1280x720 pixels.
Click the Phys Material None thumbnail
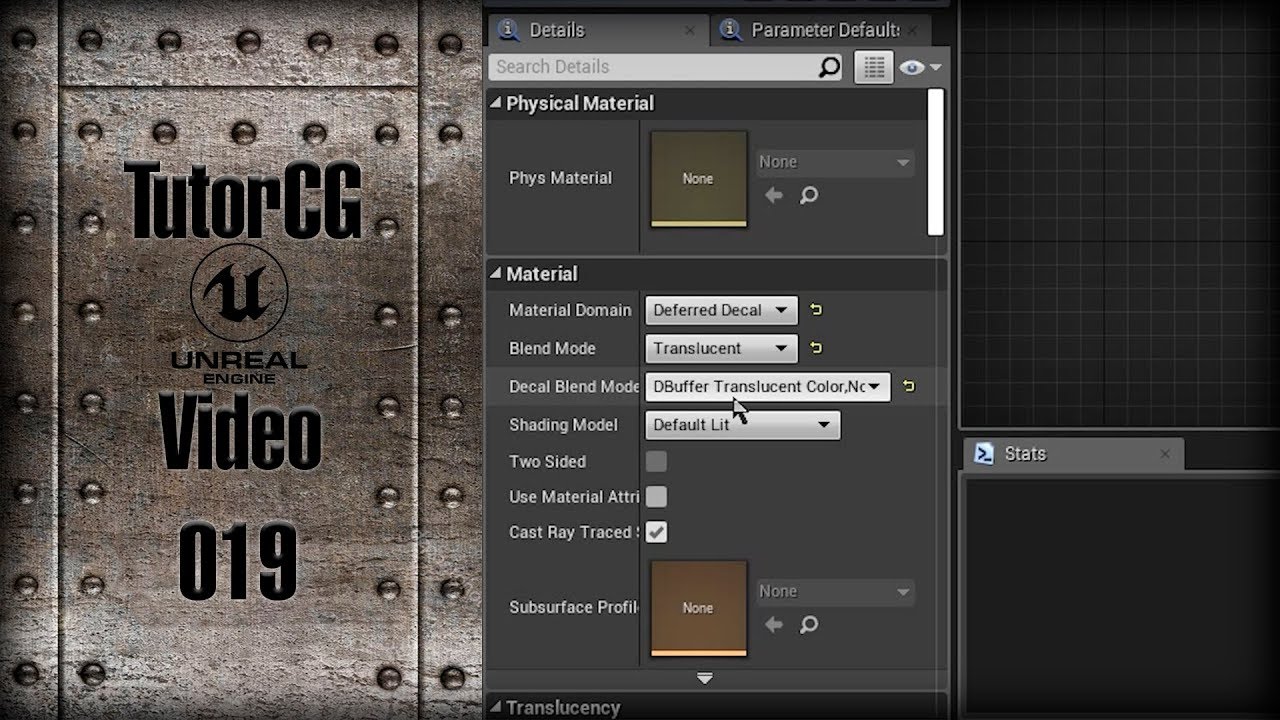pyautogui.click(x=698, y=179)
